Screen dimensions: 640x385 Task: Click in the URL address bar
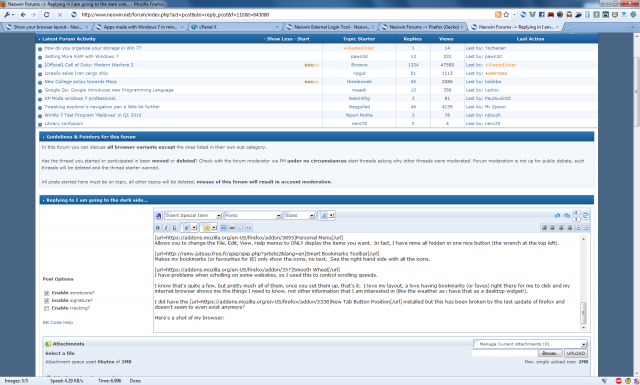[286, 15]
